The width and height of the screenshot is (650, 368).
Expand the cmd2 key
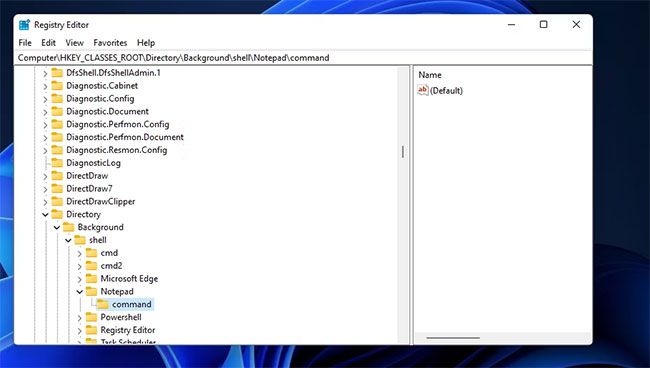tap(80, 266)
